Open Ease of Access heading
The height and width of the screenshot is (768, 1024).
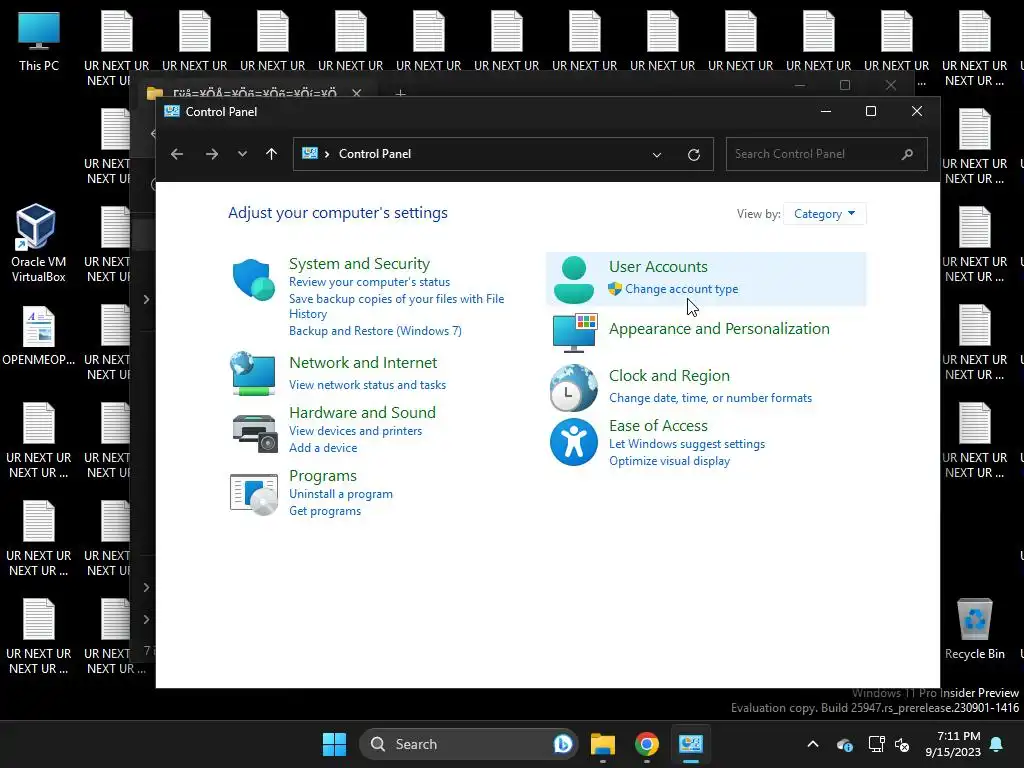658,426
